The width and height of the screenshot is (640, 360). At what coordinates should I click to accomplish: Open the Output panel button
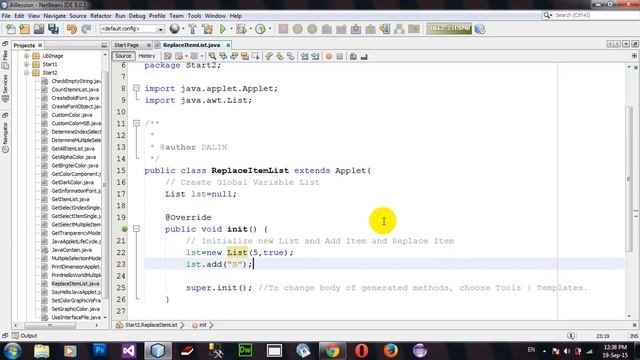(x=24, y=336)
